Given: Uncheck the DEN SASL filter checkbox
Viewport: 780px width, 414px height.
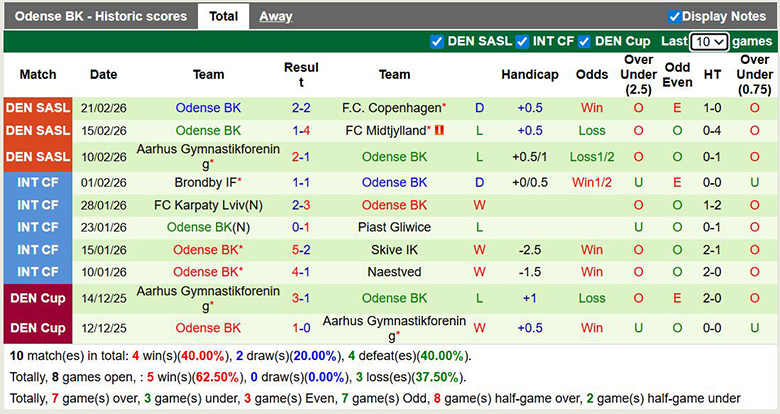Looking at the screenshot, I should point(437,42).
